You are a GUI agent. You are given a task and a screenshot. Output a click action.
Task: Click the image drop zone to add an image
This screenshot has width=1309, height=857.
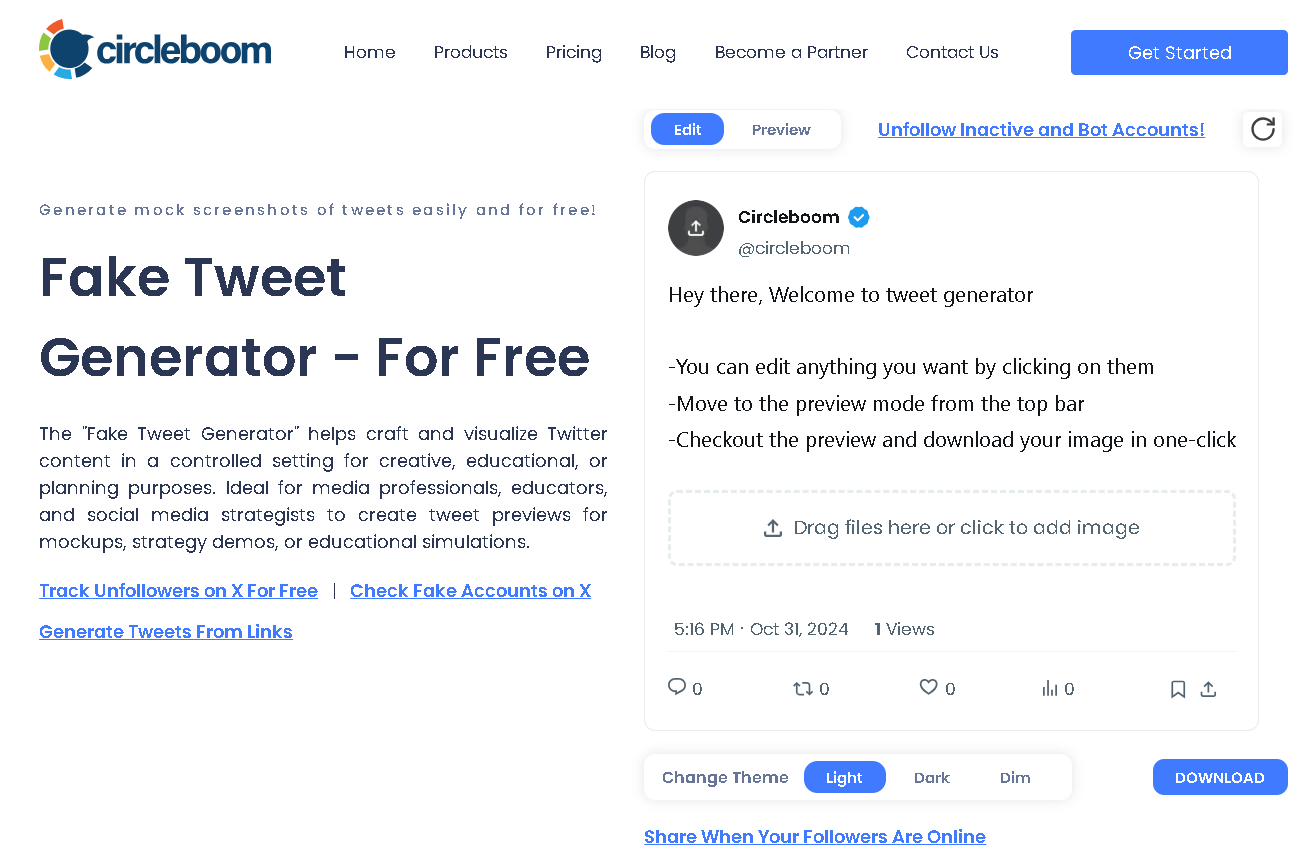tap(951, 527)
